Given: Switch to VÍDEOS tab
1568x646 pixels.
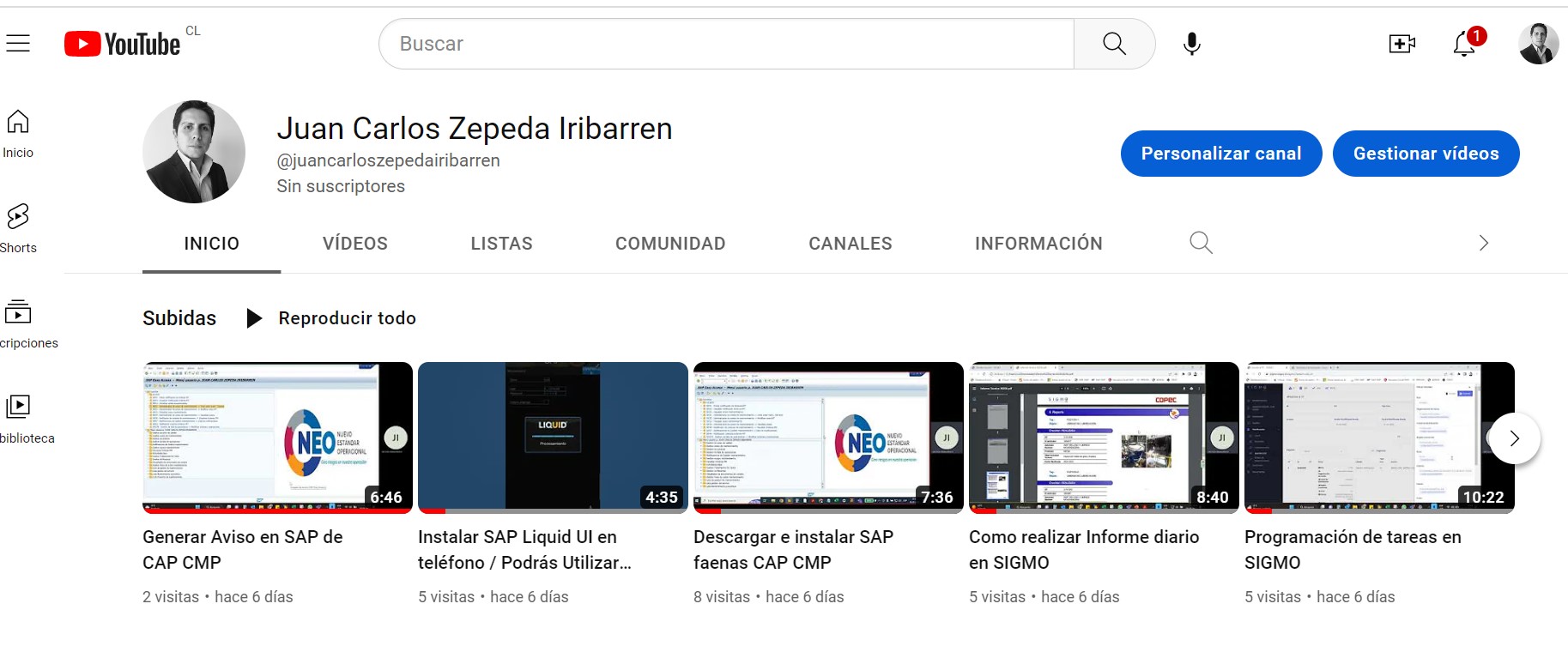Looking at the screenshot, I should pyautogui.click(x=354, y=244).
